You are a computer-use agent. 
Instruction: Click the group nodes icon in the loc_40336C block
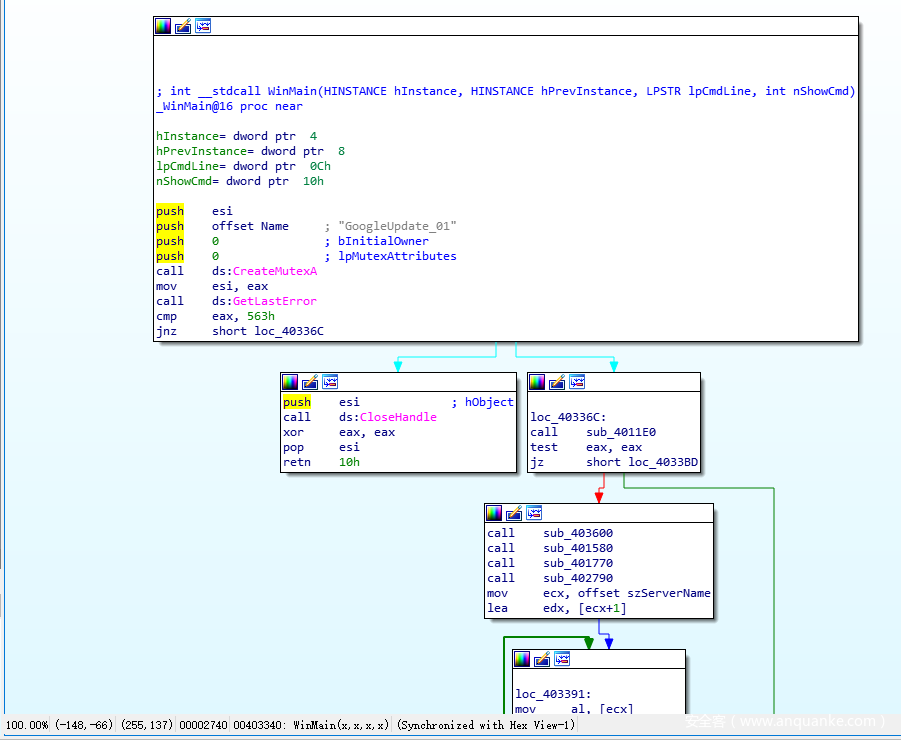577,382
